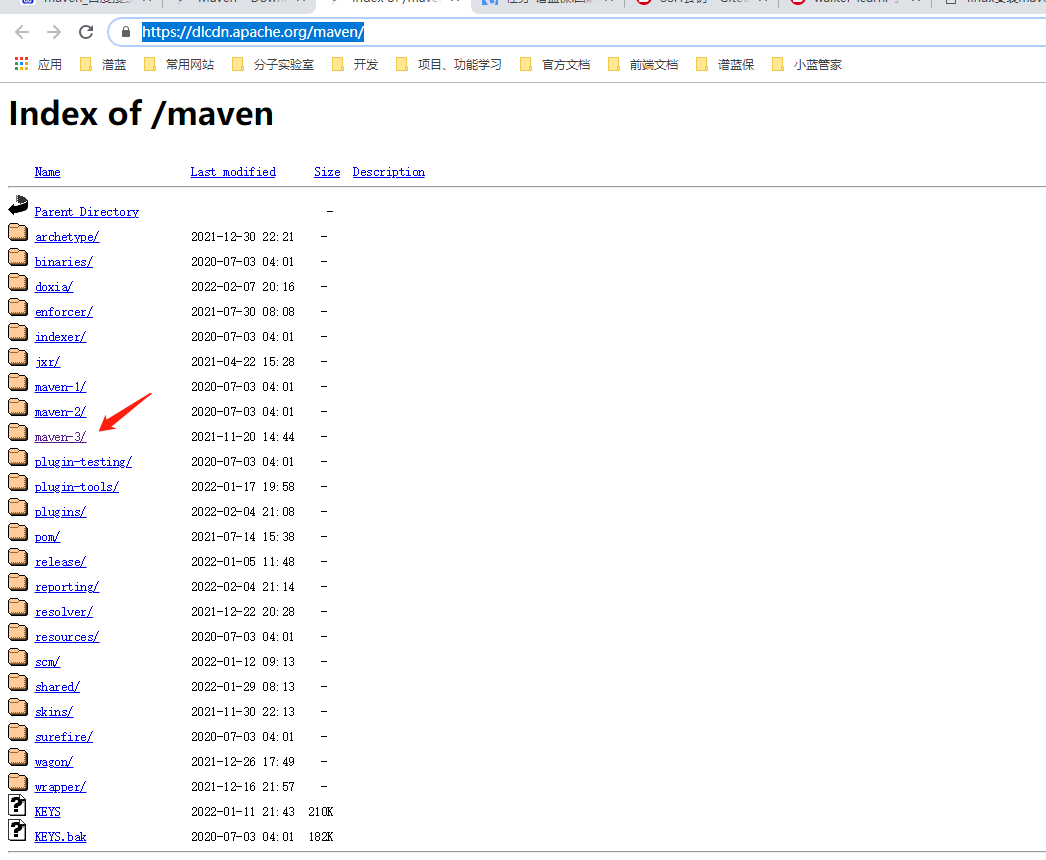Open the Parent Directory link
This screenshot has width=1046, height=860.
pyautogui.click(x=87, y=211)
